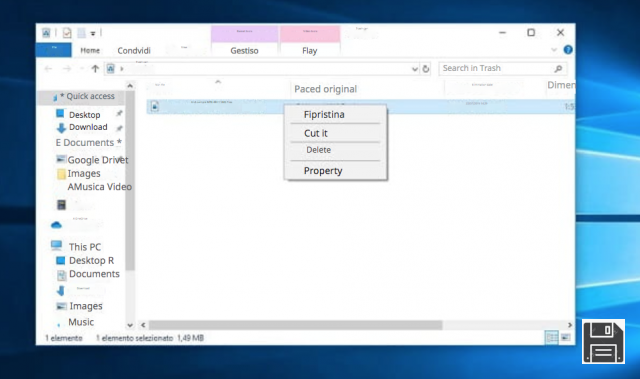Switch to details view in status bar
The height and width of the screenshot is (379, 640).
coord(552,337)
